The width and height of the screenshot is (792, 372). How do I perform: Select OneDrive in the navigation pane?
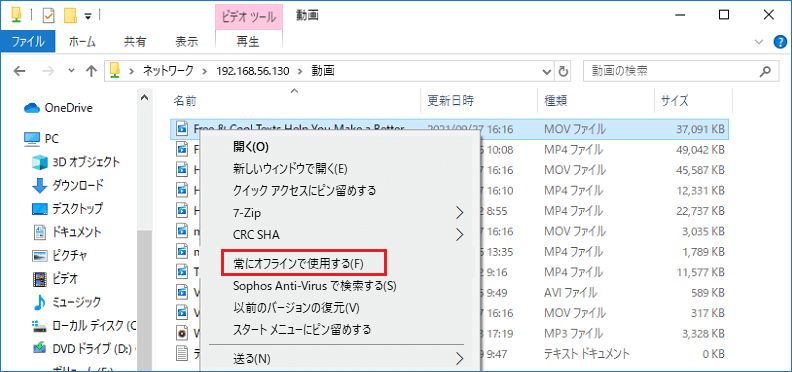click(x=58, y=108)
